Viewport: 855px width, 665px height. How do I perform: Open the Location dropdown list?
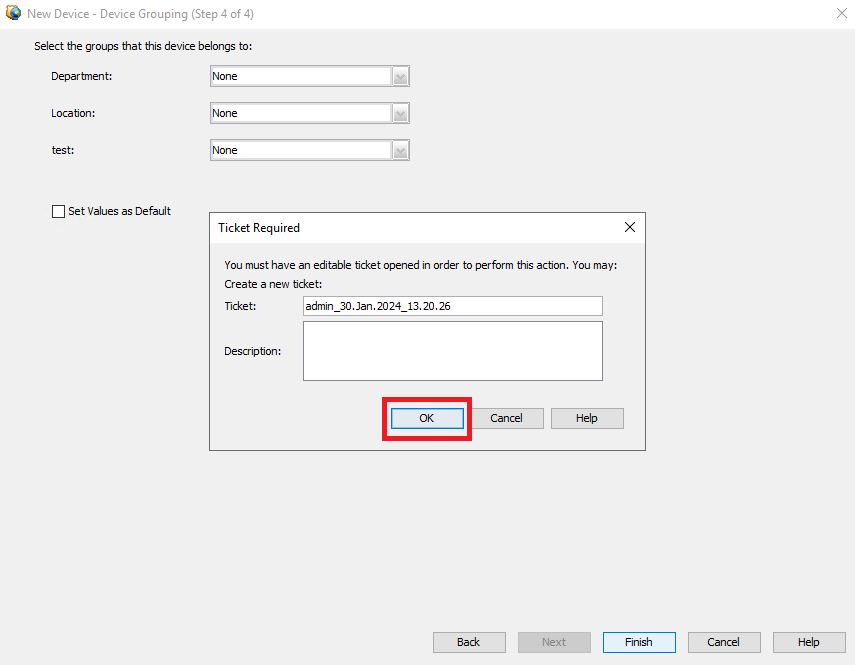[400, 113]
